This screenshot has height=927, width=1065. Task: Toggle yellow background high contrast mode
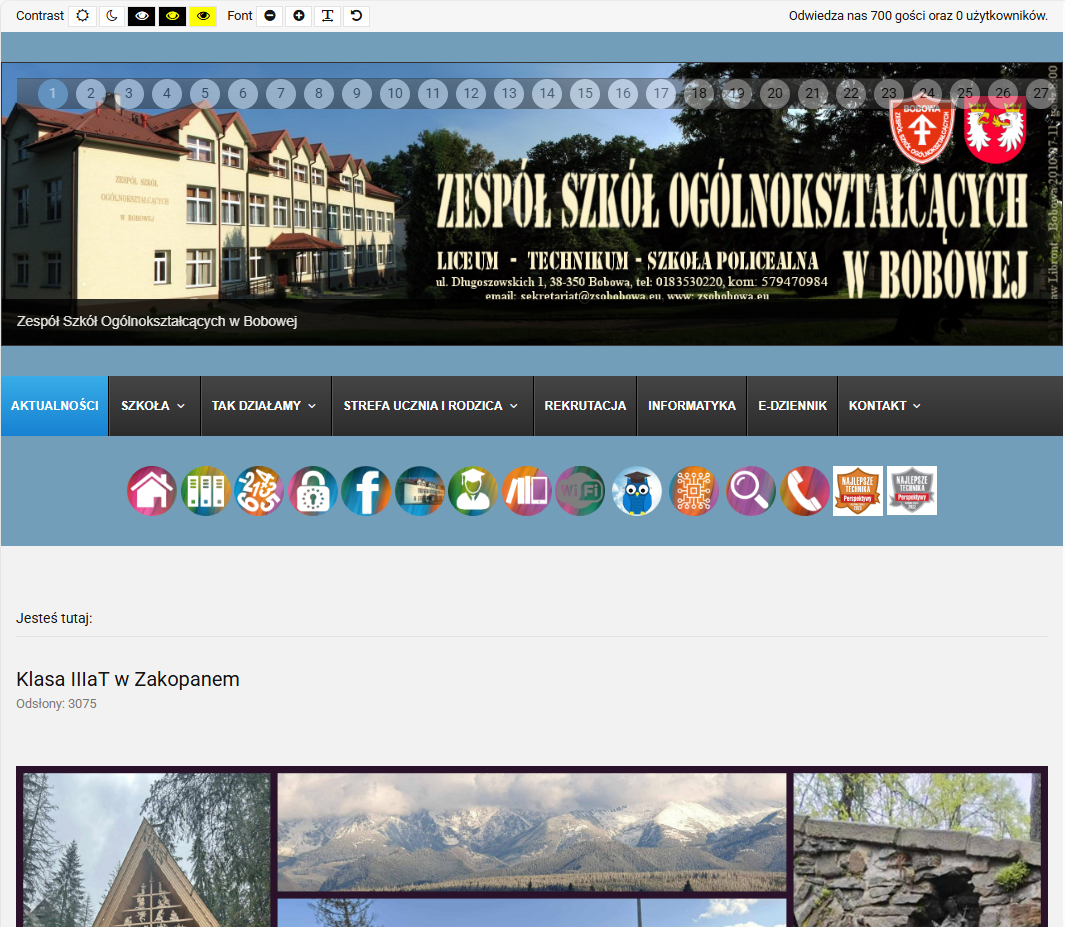(203, 16)
